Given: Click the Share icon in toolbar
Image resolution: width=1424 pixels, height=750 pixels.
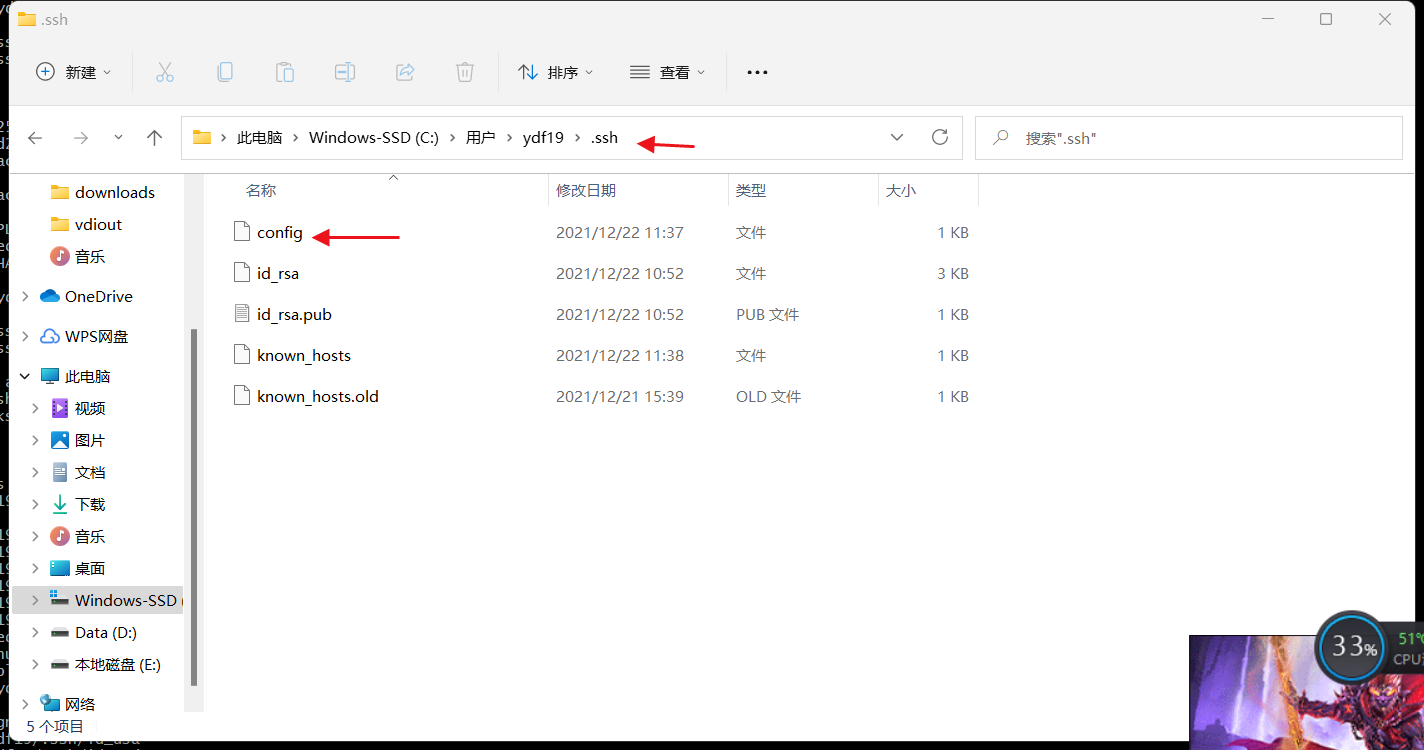Looking at the screenshot, I should 405,72.
